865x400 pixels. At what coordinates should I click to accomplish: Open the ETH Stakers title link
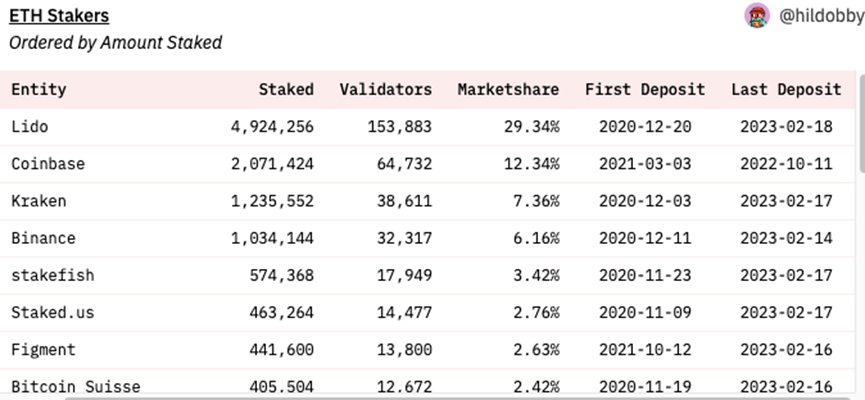(59, 16)
